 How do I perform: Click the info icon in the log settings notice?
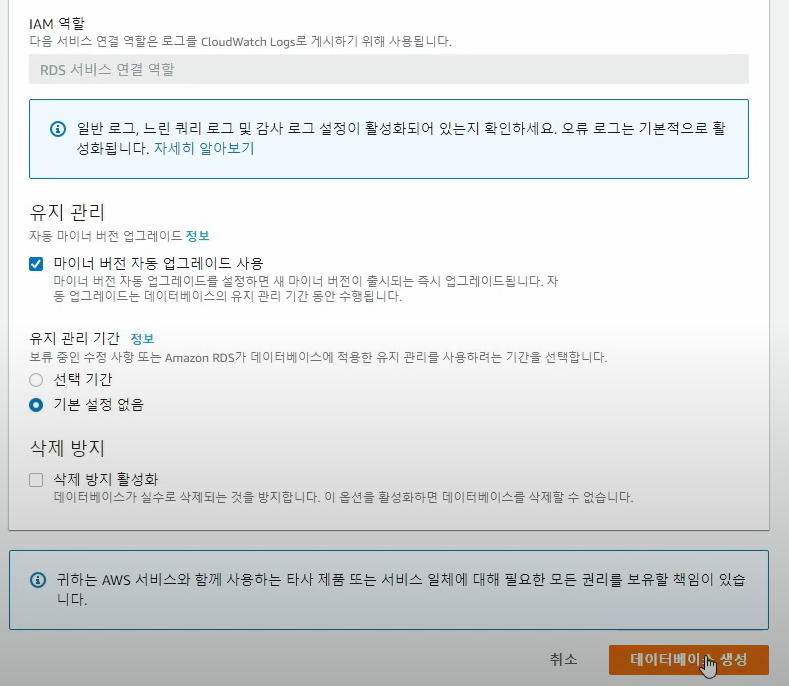(x=58, y=129)
